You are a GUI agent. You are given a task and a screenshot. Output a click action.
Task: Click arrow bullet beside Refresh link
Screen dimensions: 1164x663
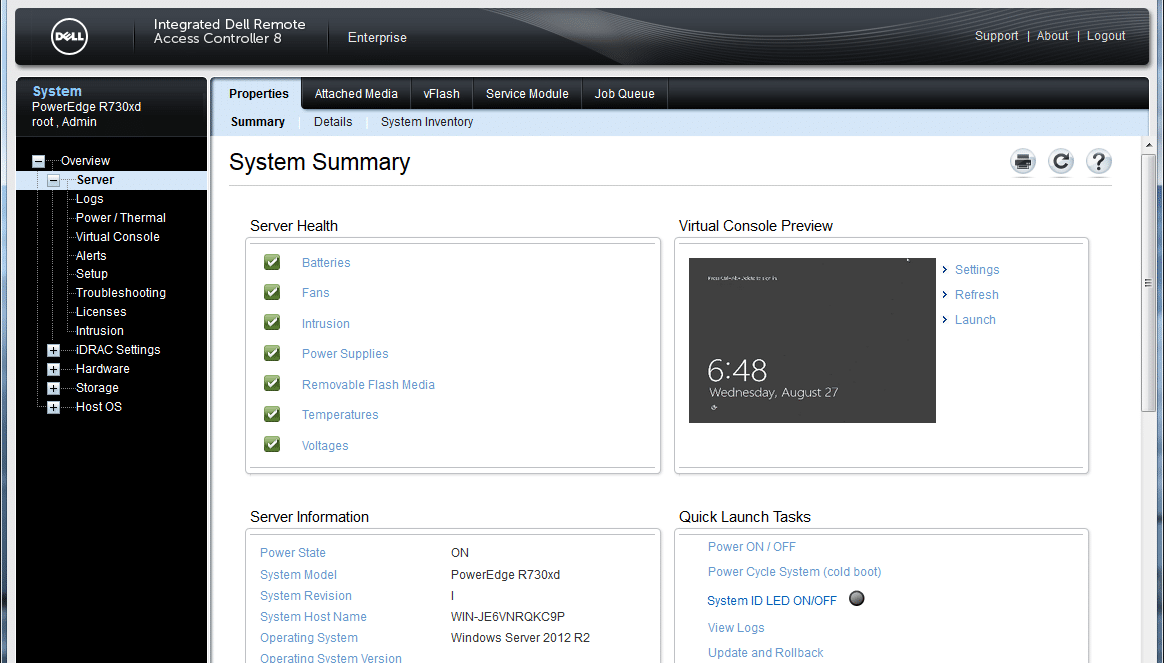point(945,295)
